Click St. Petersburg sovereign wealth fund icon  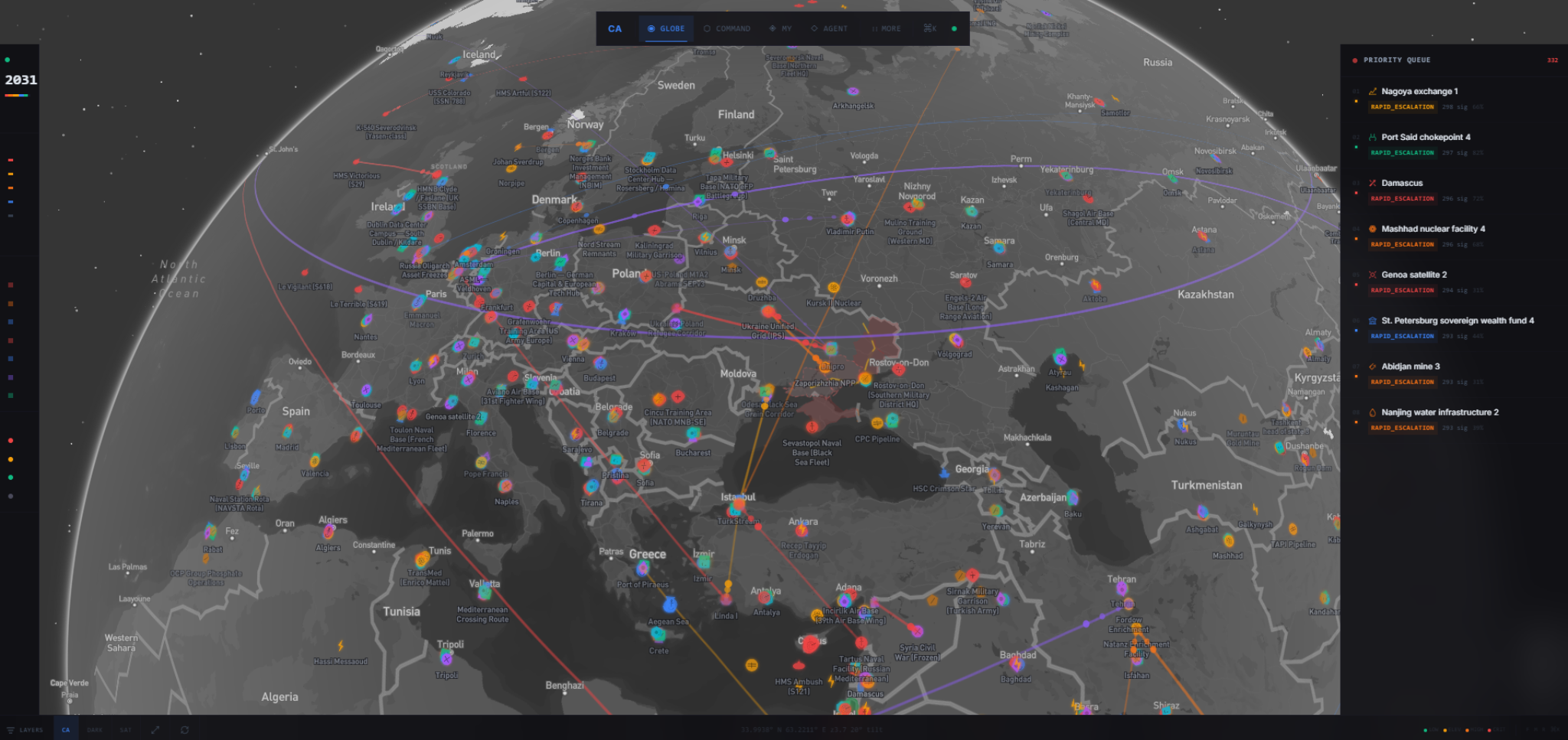1373,321
